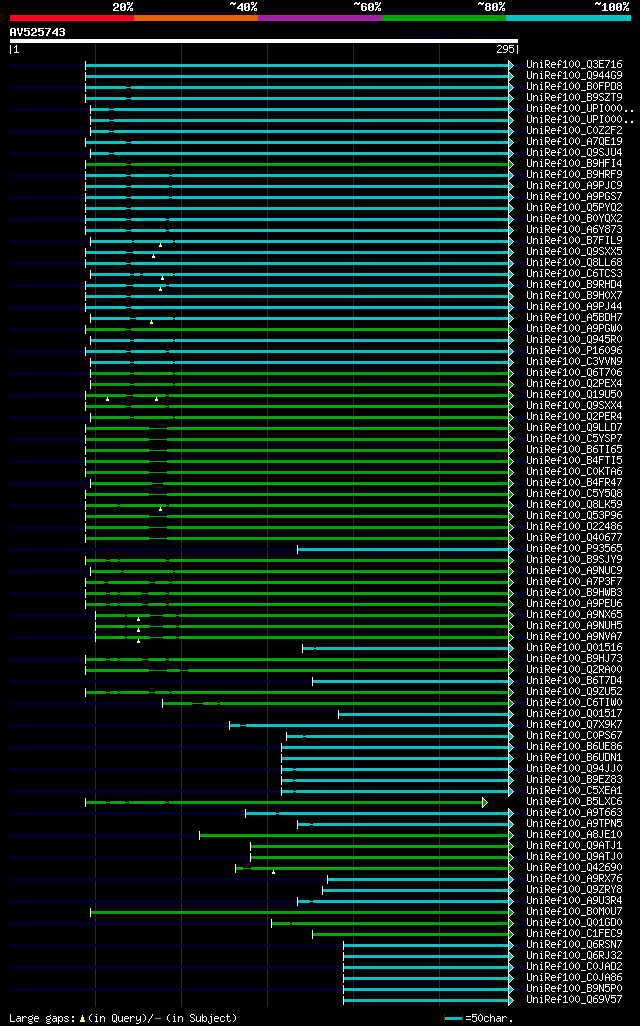Select label UniRef100_Q42690
Screen dimensions: 640x1026
coord(575,868)
